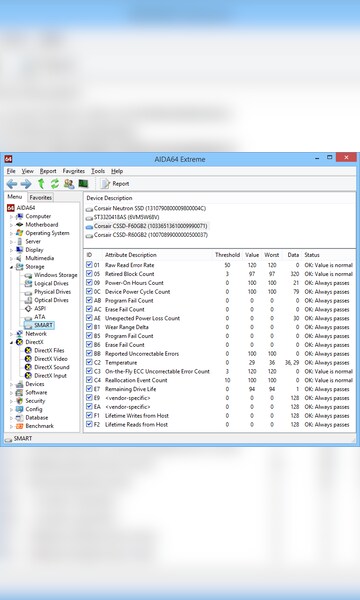Open the File menu
The height and width of the screenshot is (600, 360).
11,171
